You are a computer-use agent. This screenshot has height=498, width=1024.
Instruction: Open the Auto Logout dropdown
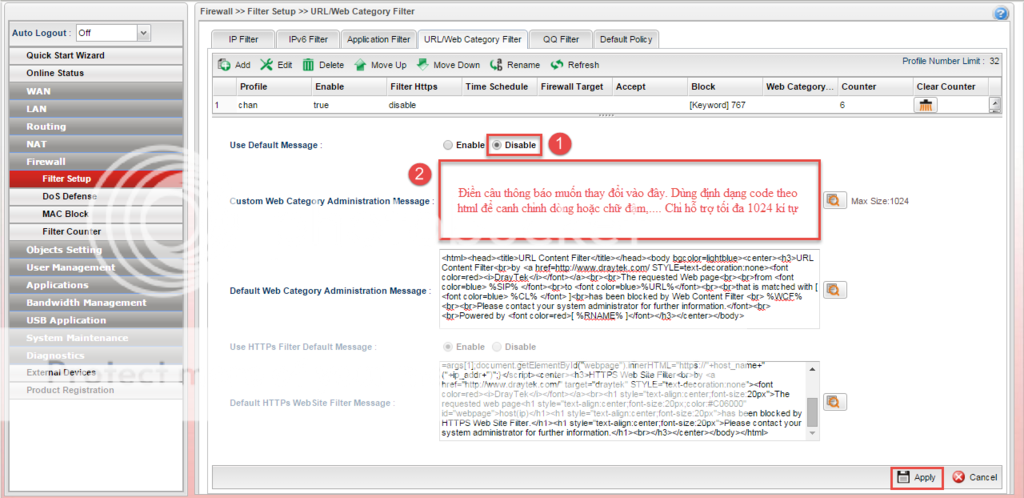tap(144, 33)
